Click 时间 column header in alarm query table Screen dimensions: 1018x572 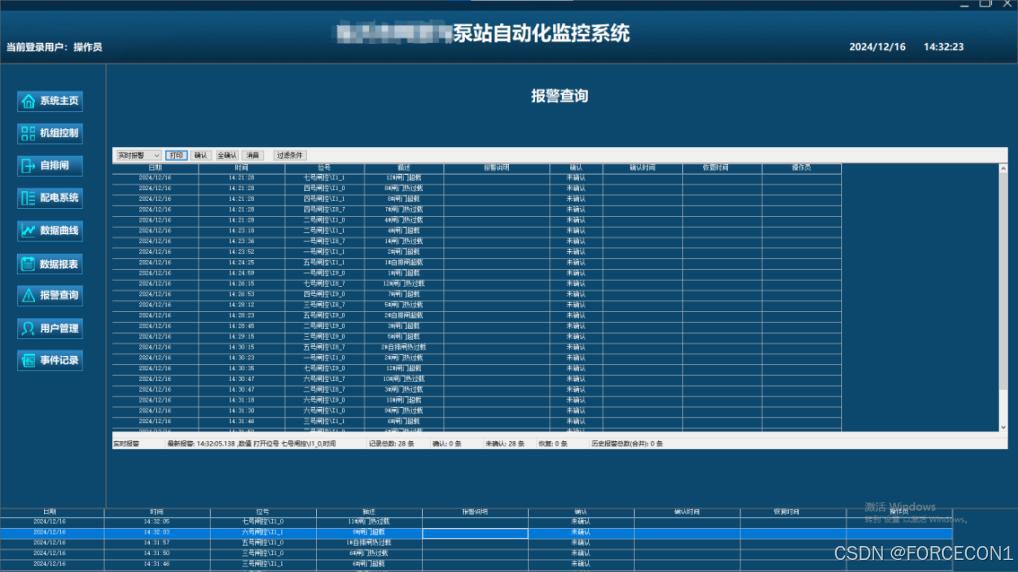click(x=242, y=168)
